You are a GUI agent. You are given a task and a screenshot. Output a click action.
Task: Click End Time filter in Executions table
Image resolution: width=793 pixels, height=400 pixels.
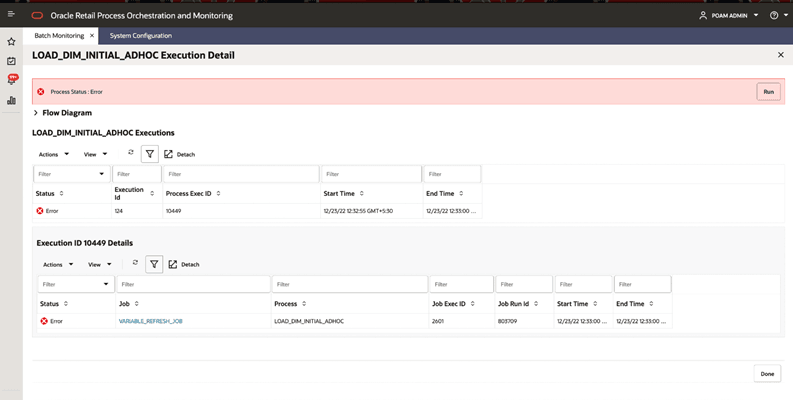point(452,174)
